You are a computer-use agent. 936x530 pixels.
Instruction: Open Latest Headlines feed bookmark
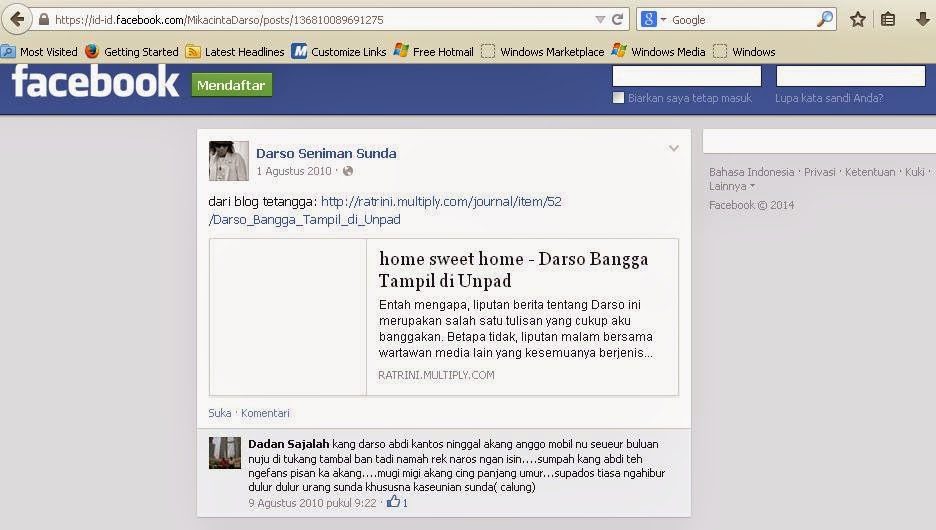pyautogui.click(x=235, y=52)
